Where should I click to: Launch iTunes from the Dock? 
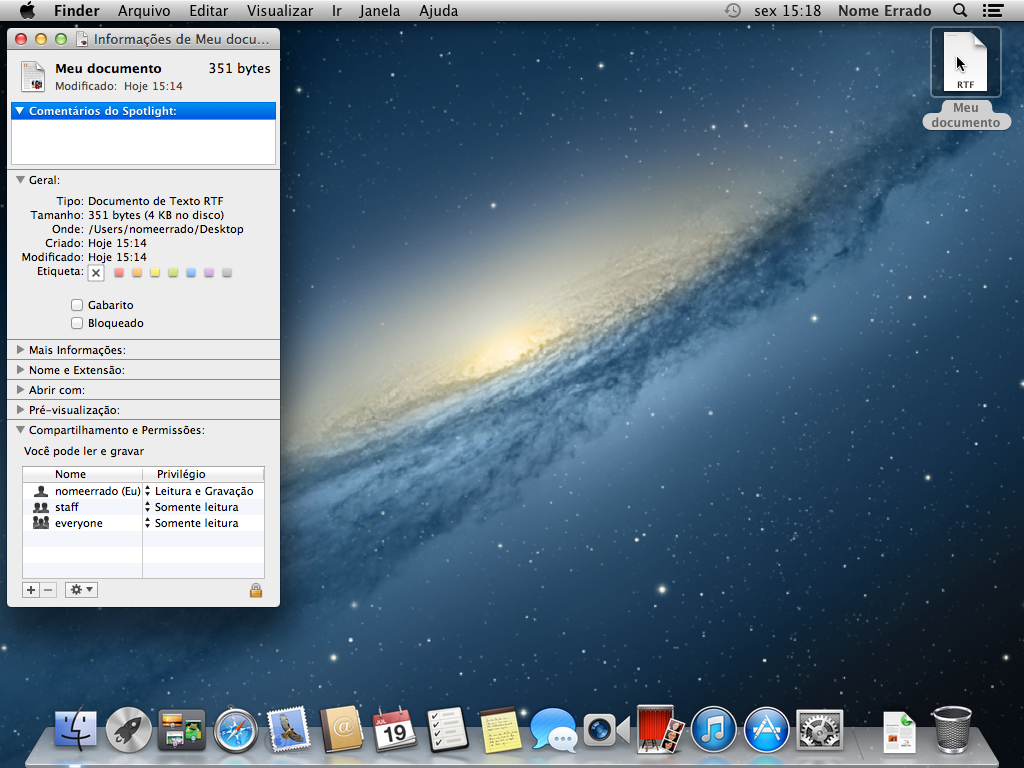click(713, 730)
